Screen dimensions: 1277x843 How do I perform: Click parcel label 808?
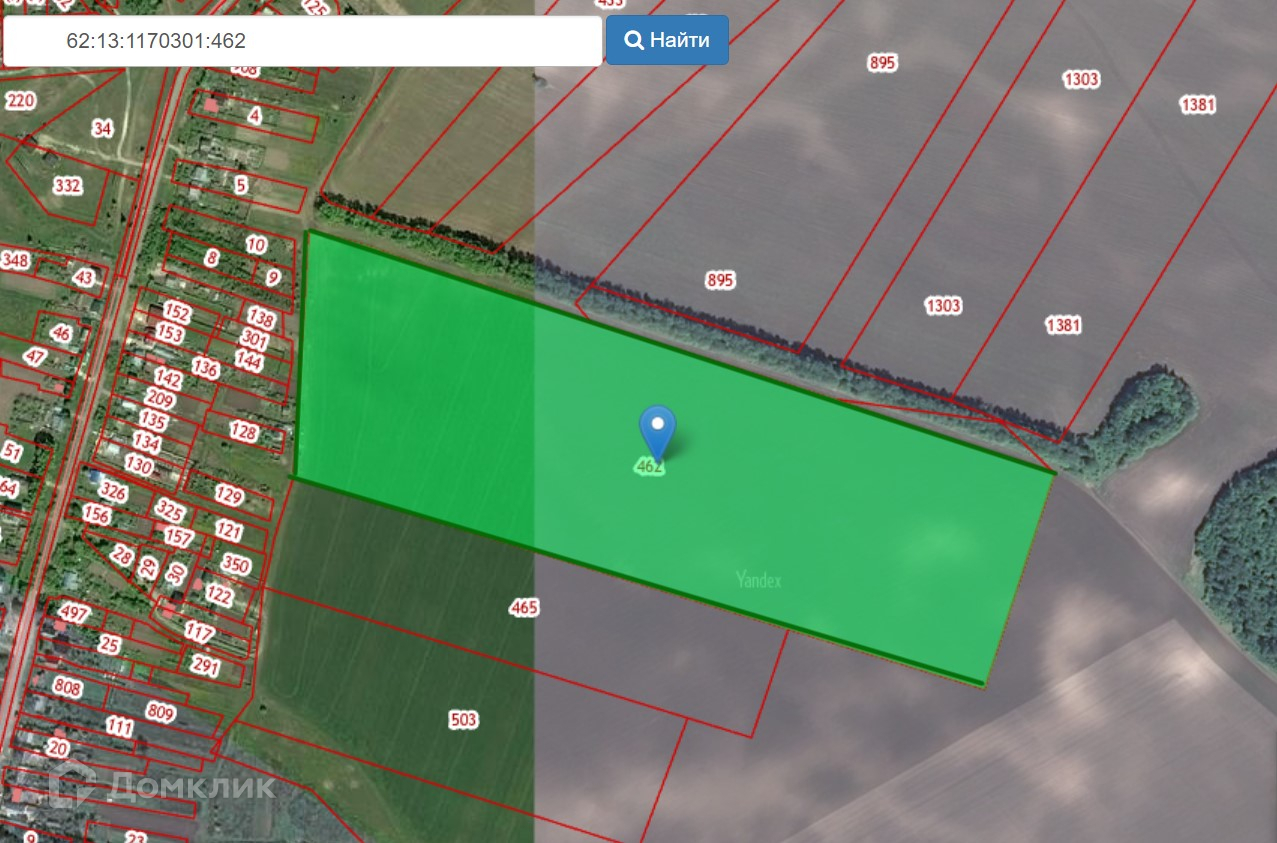click(67, 687)
